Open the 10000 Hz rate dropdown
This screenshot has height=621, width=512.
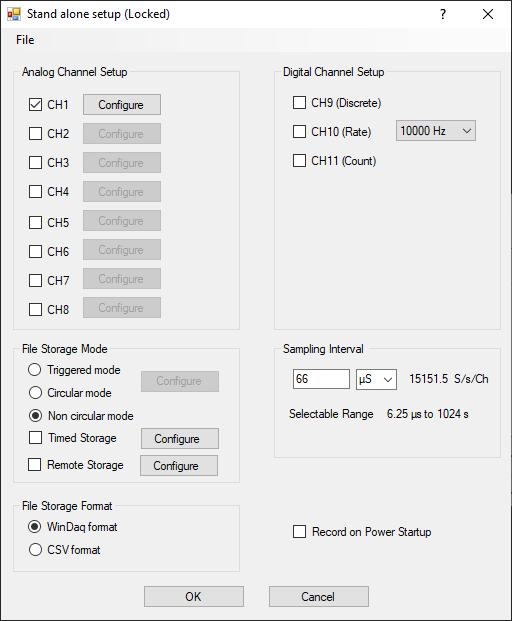tap(436, 131)
